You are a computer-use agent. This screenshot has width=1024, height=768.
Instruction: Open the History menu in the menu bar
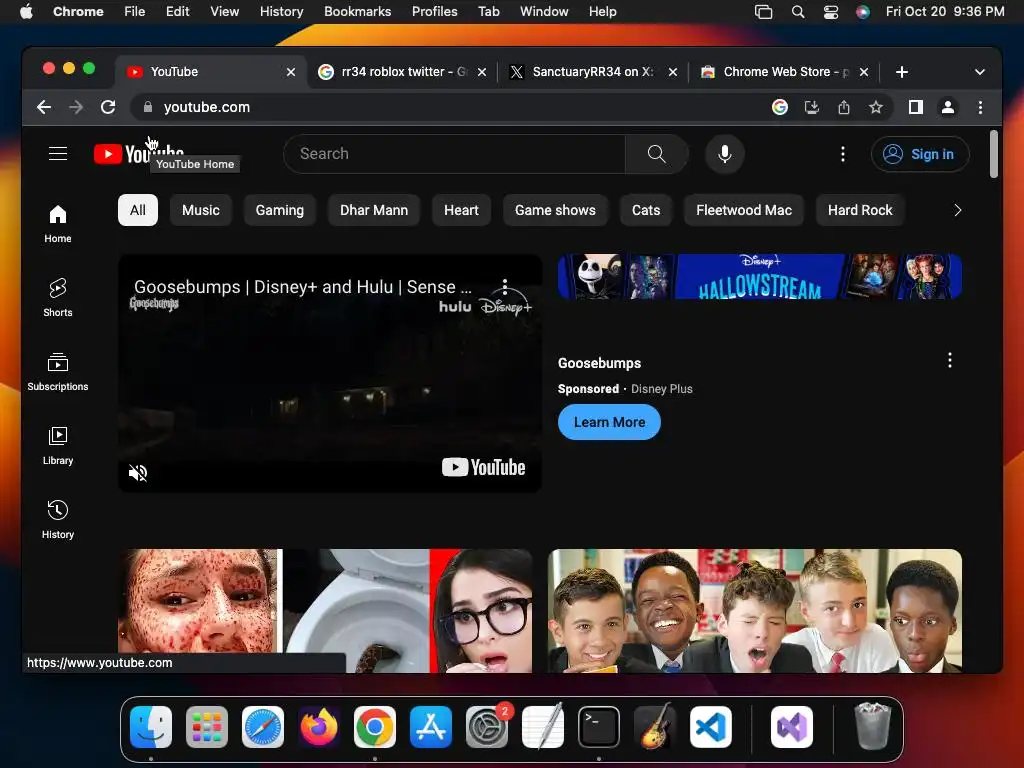281,12
